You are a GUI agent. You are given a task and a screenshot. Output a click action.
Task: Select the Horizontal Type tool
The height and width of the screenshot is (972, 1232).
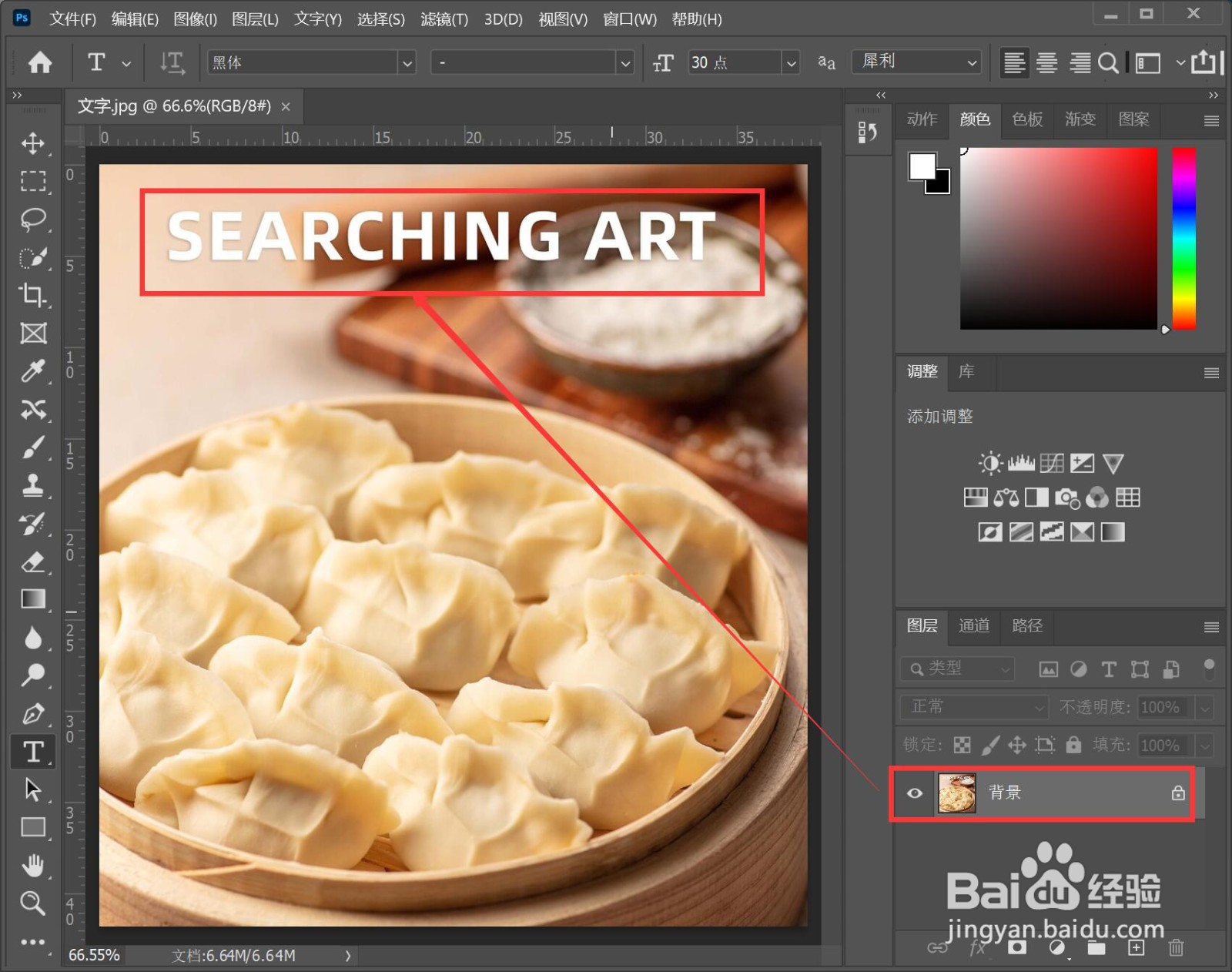click(32, 752)
